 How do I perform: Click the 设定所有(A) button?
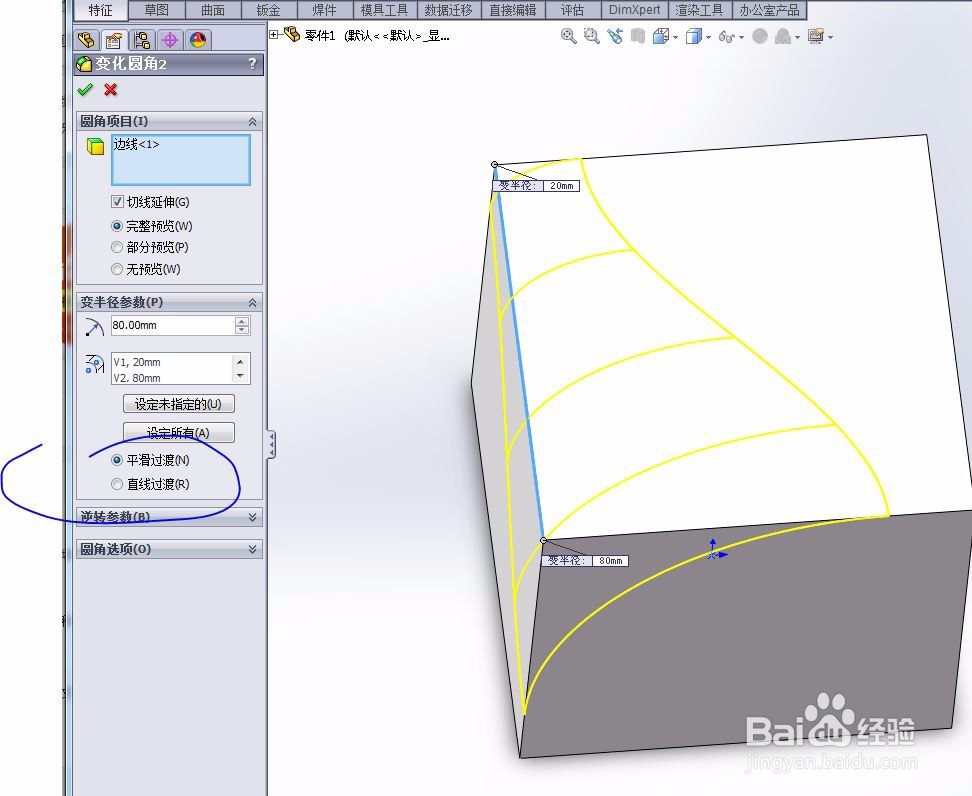coord(179,433)
